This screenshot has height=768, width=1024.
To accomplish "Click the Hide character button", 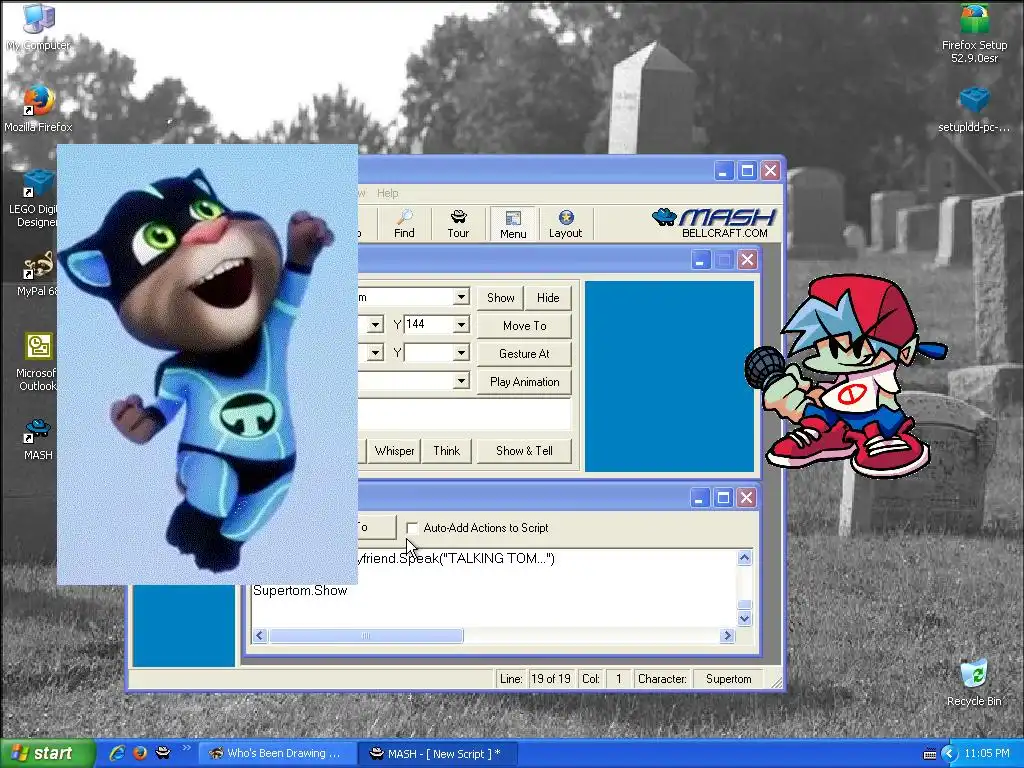I will (548, 298).
